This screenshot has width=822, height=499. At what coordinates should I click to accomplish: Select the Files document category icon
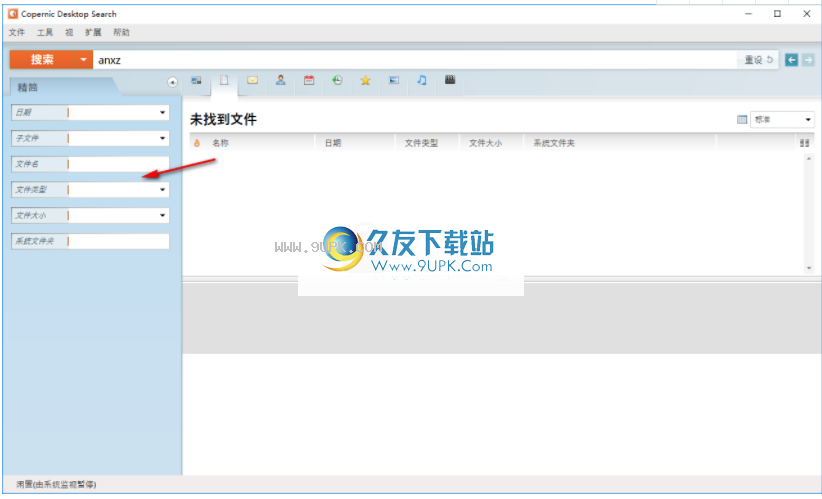(x=224, y=81)
